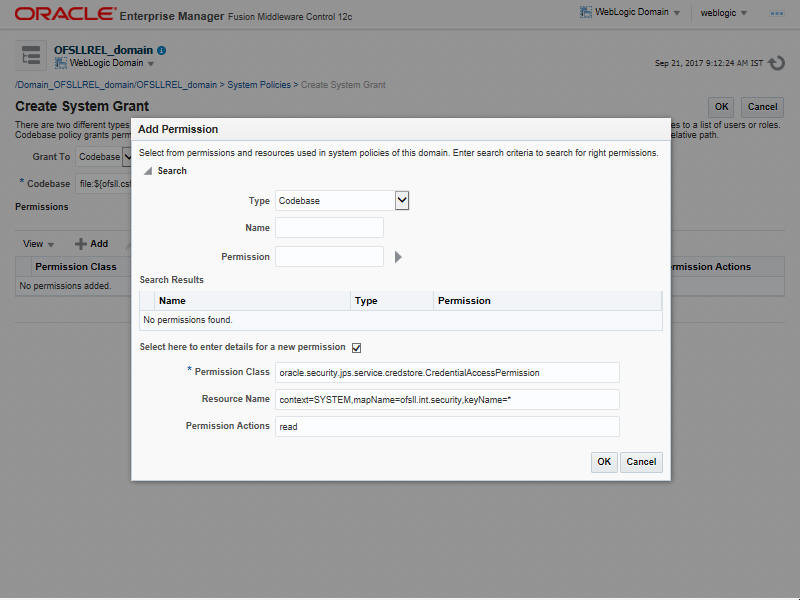
Task: Click the page-level Cancel button for Create System Grant
Action: (x=762, y=107)
